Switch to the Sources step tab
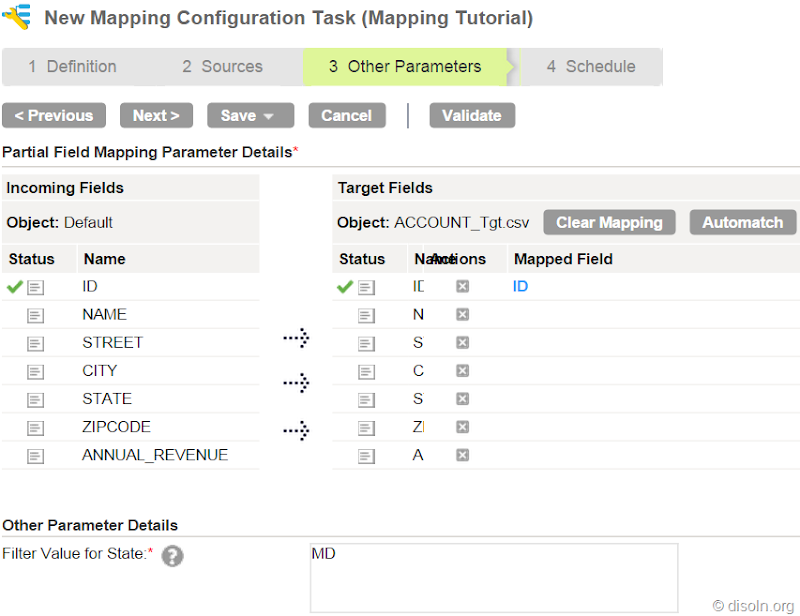Screen dimensions: 800x616 (222, 67)
